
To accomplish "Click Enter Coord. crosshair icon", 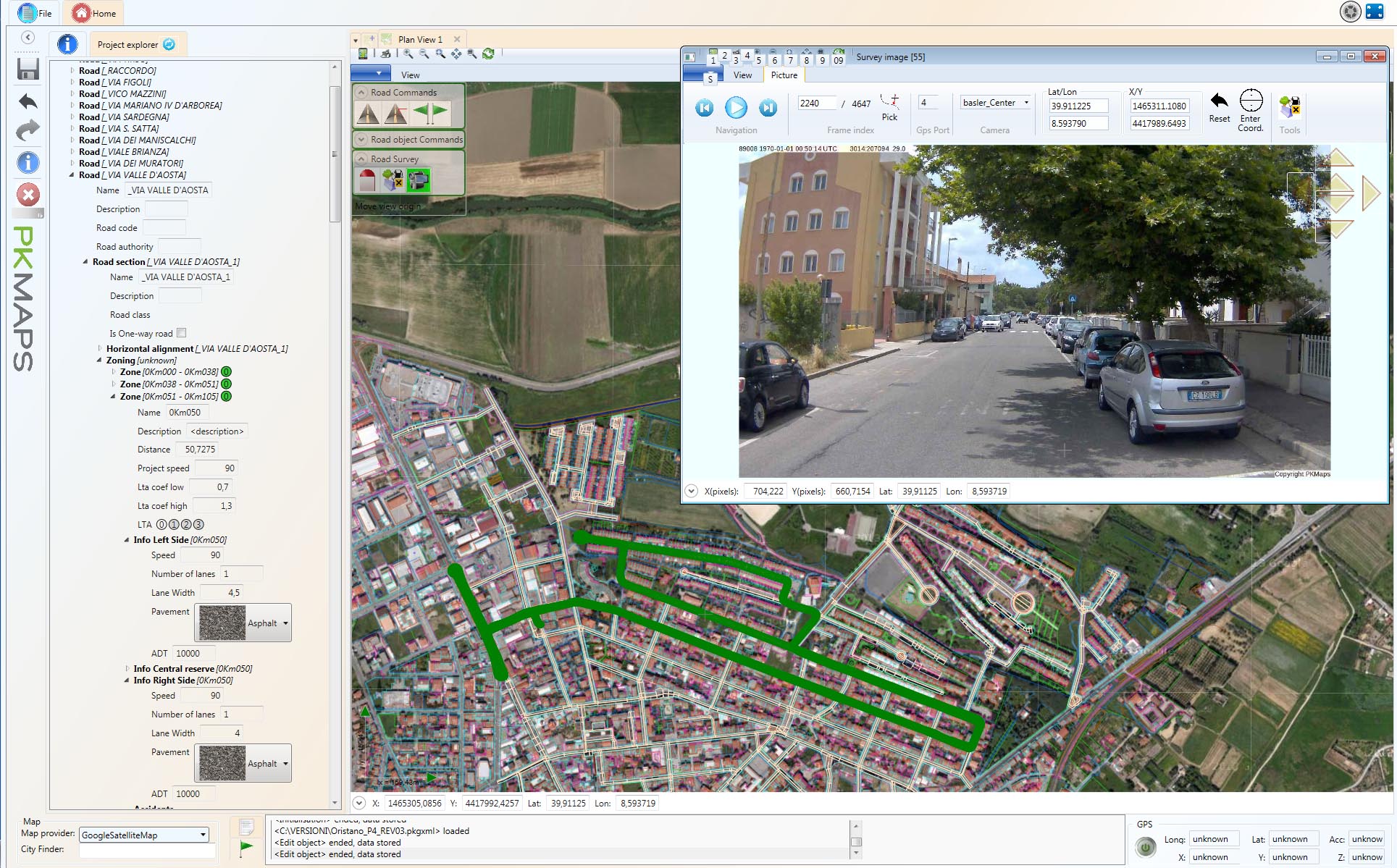I will (1251, 110).
